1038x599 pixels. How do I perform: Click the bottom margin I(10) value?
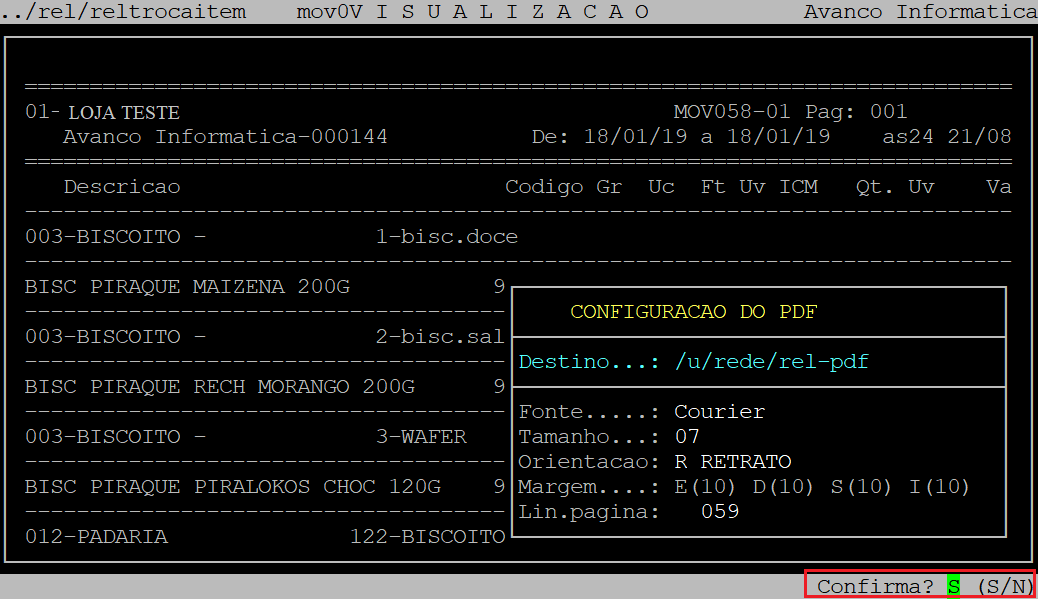[939, 487]
